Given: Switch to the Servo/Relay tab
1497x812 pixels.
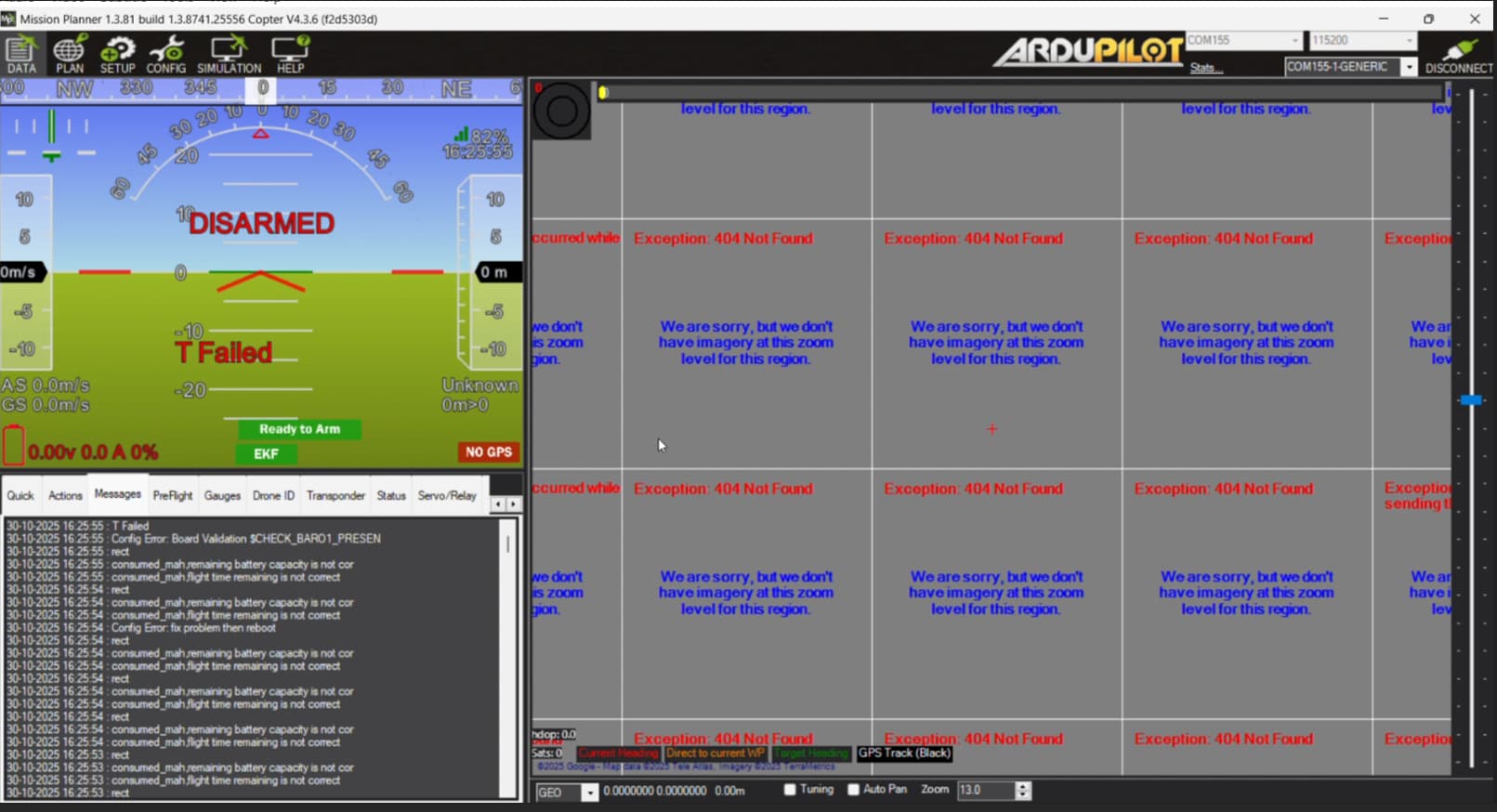Looking at the screenshot, I should pos(447,496).
